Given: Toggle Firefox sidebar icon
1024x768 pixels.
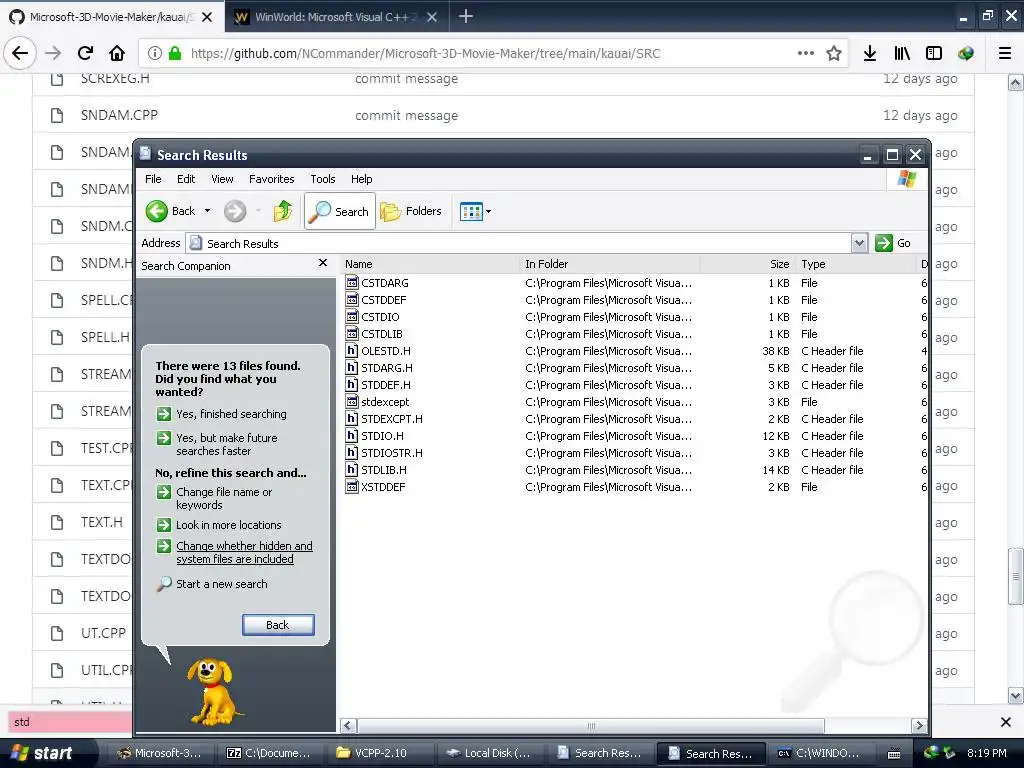Looking at the screenshot, I should [x=934, y=53].
